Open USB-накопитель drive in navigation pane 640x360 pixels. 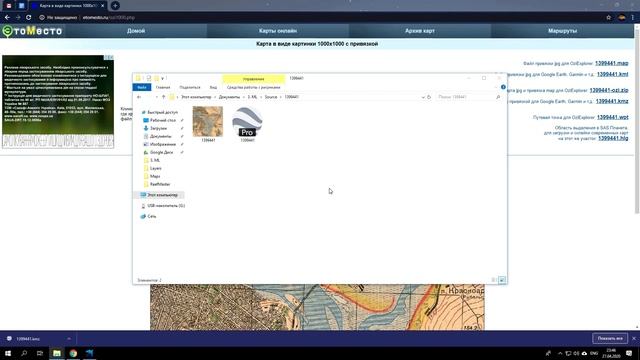point(162,206)
